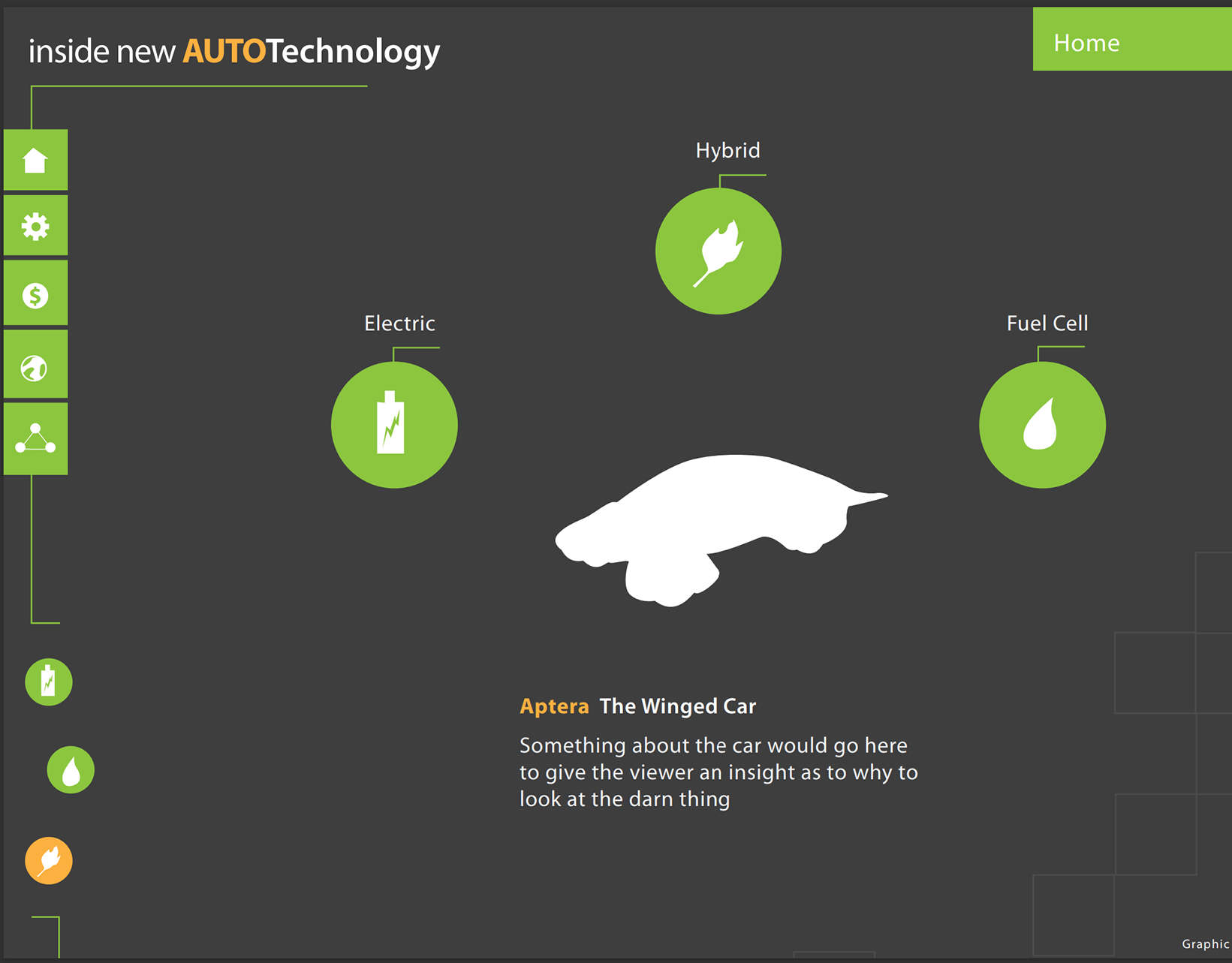Click the house icon in the sidebar
Image resolution: width=1232 pixels, height=963 pixels.
pos(35,160)
